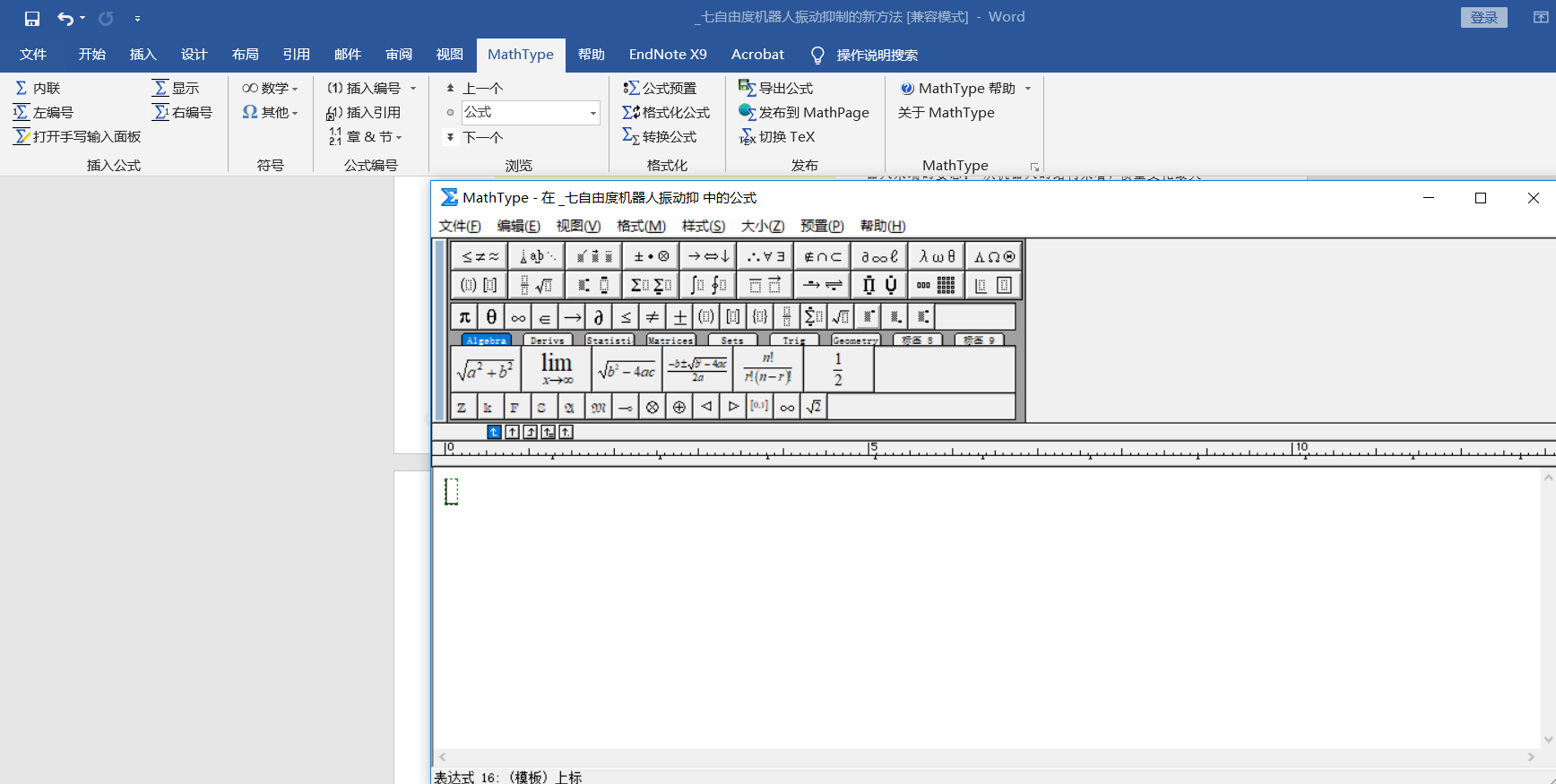Select the third tab-stop alignment button

(530, 432)
